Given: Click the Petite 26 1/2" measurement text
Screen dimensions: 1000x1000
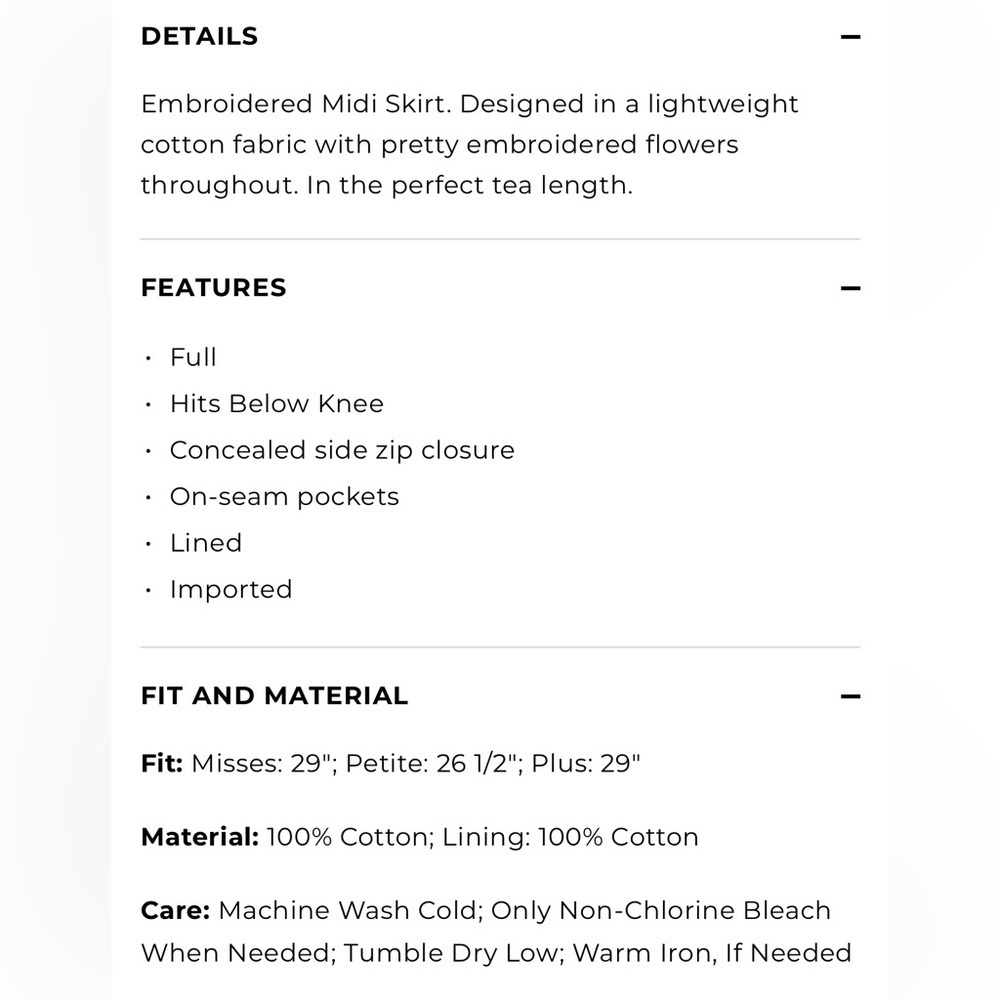Looking at the screenshot, I should pos(431,763).
